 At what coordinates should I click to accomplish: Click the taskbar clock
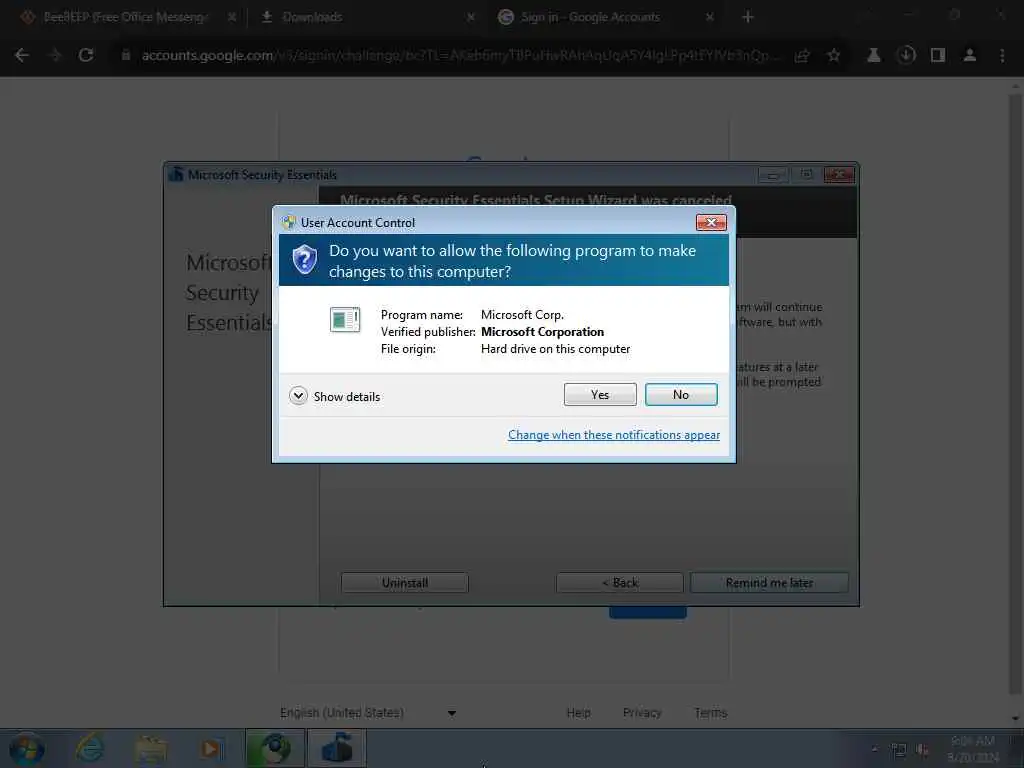click(x=972, y=749)
